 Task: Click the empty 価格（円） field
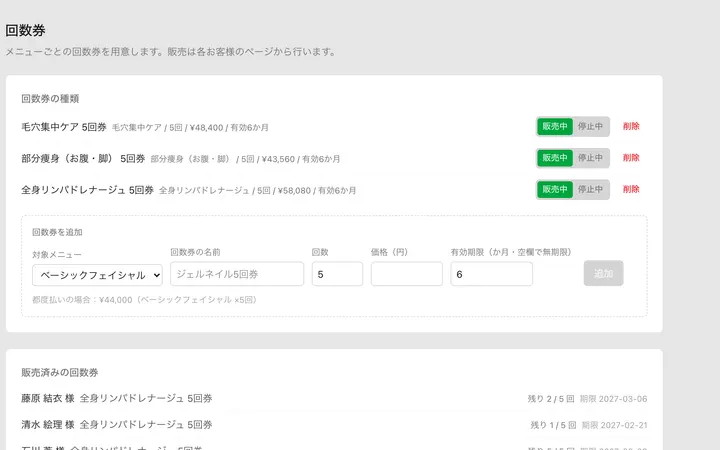(407, 274)
